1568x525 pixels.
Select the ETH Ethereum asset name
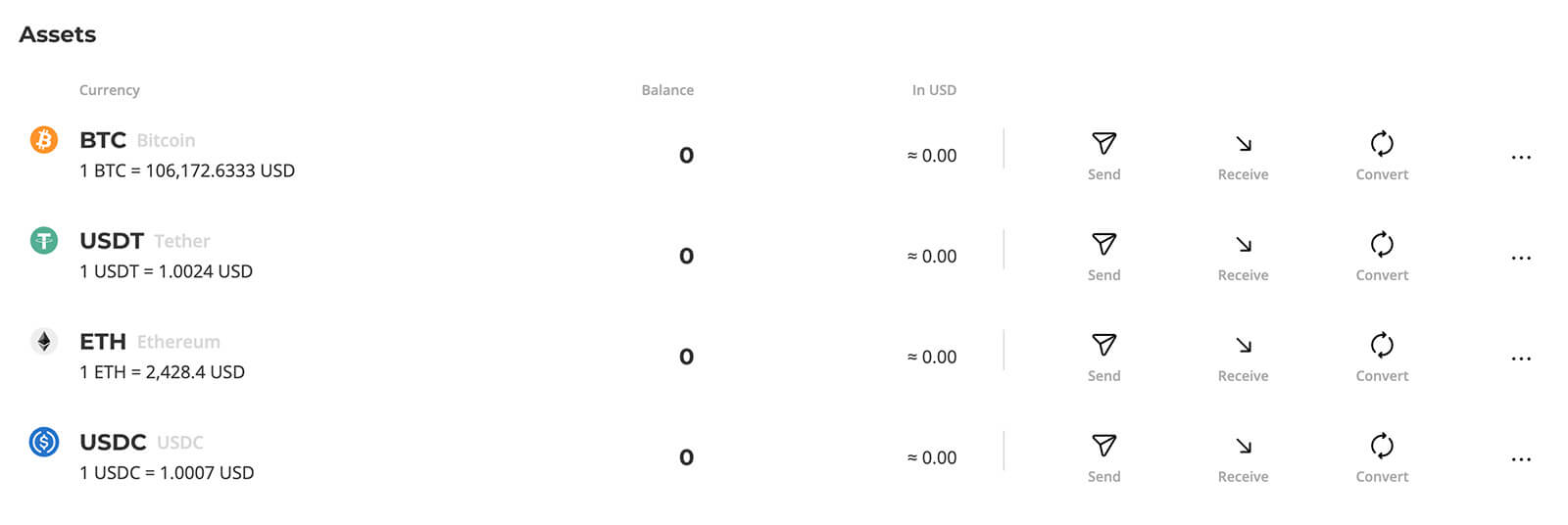(x=103, y=342)
